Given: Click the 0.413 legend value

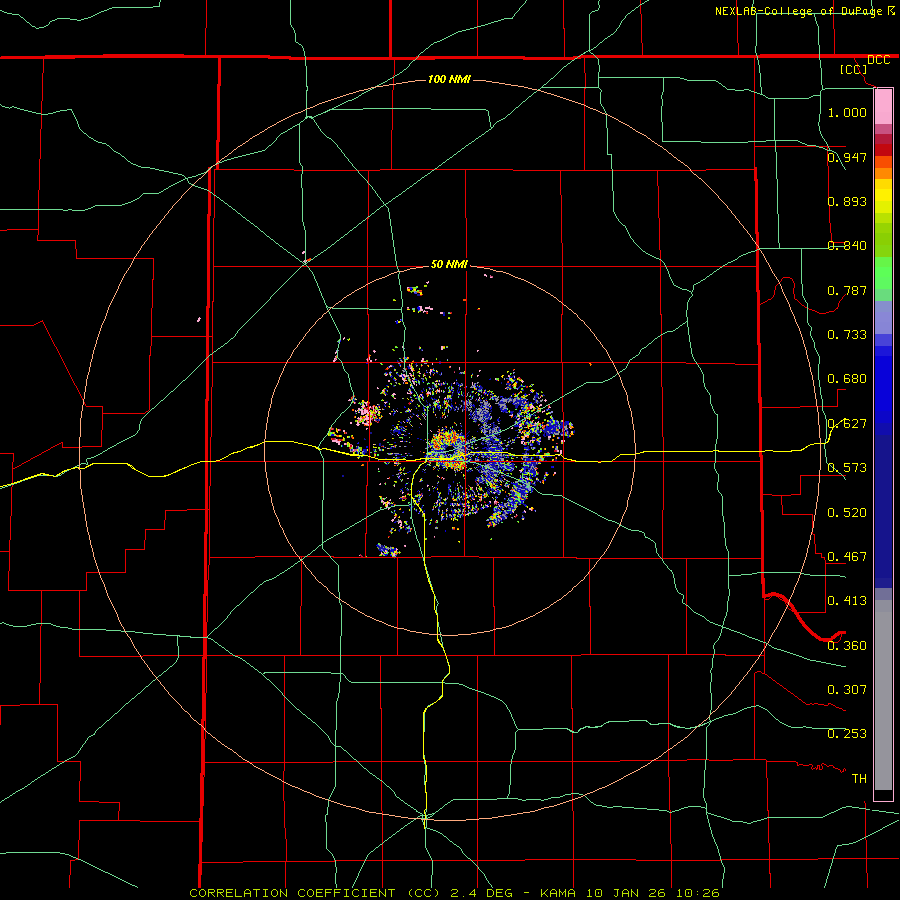Looking at the screenshot, I should pos(847,601).
